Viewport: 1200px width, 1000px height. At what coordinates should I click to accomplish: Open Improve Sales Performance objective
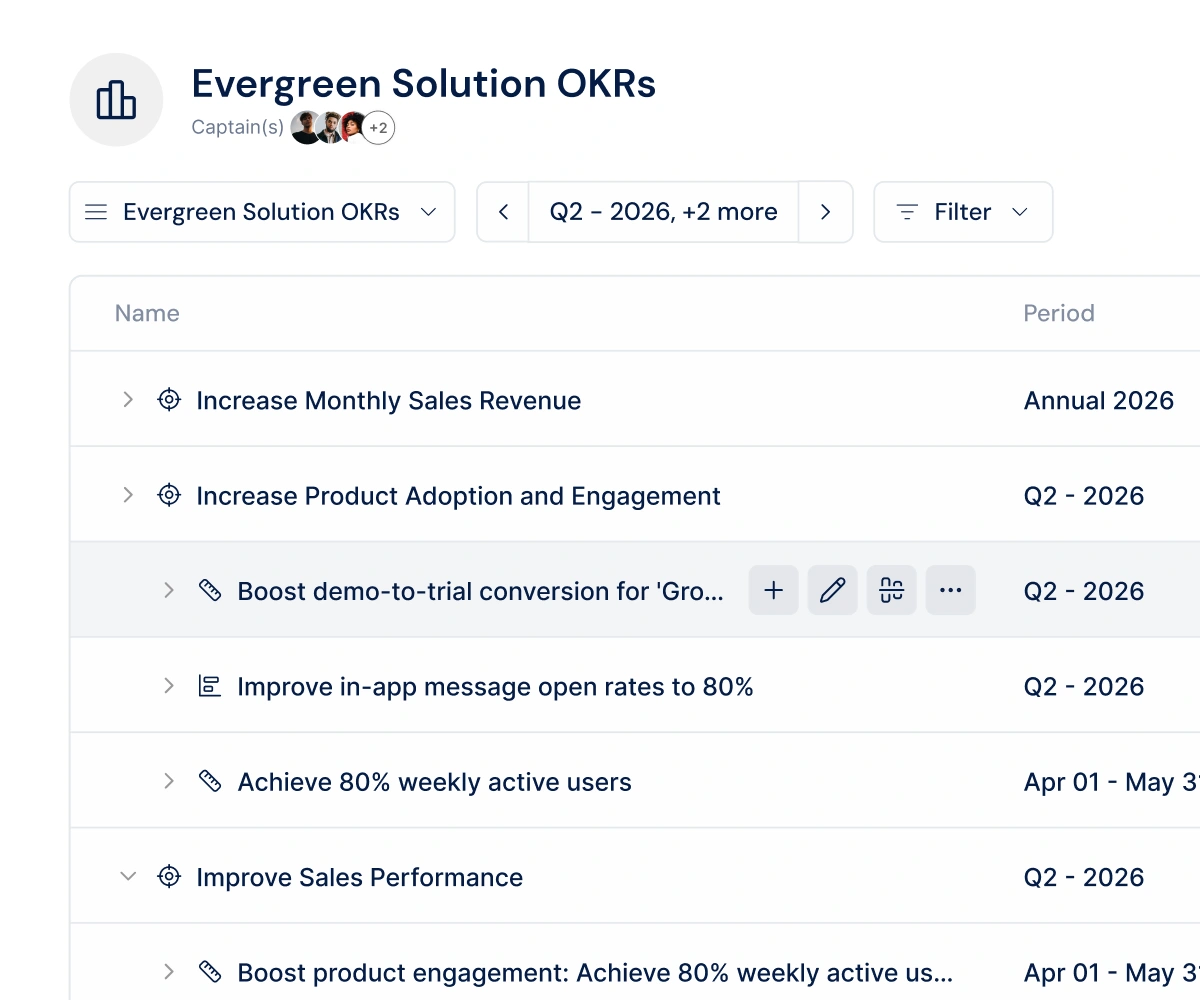click(360, 878)
